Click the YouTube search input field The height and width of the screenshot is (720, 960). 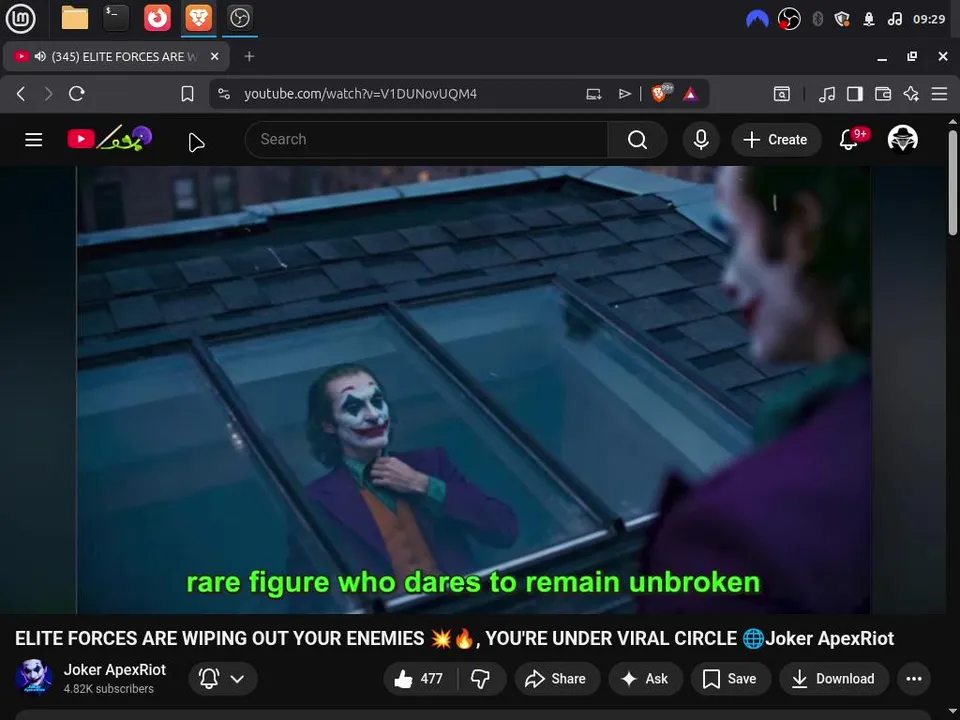point(427,140)
